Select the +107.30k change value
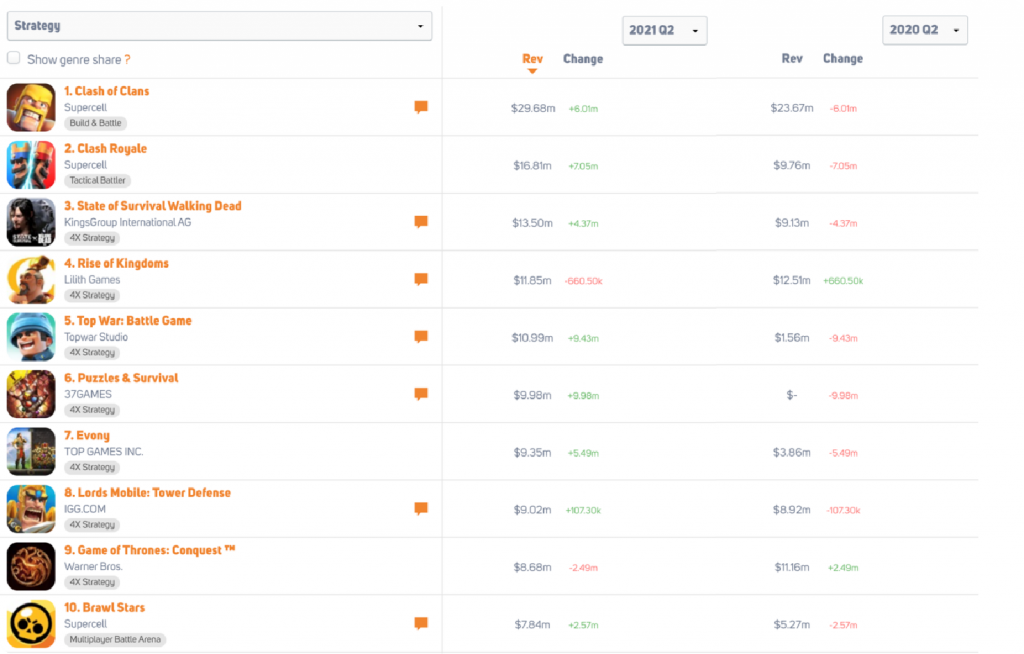The height and width of the screenshot is (654, 1024). [x=583, y=511]
